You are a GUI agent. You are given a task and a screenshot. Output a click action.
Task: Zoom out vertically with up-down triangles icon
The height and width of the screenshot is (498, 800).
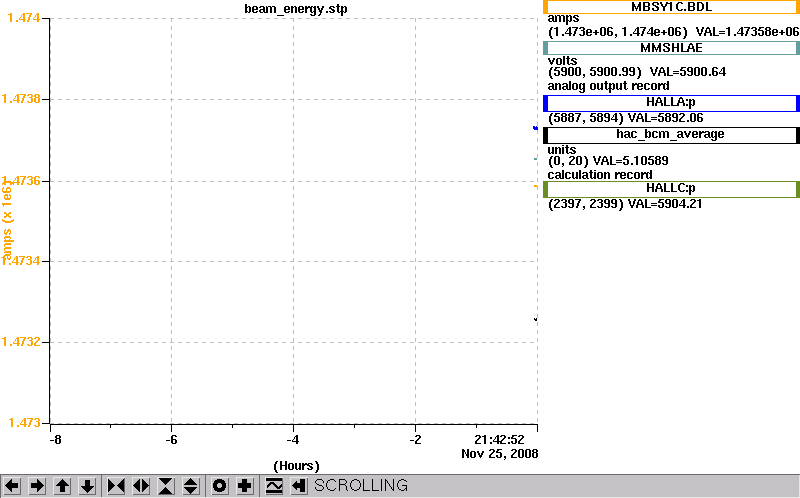click(x=190, y=486)
